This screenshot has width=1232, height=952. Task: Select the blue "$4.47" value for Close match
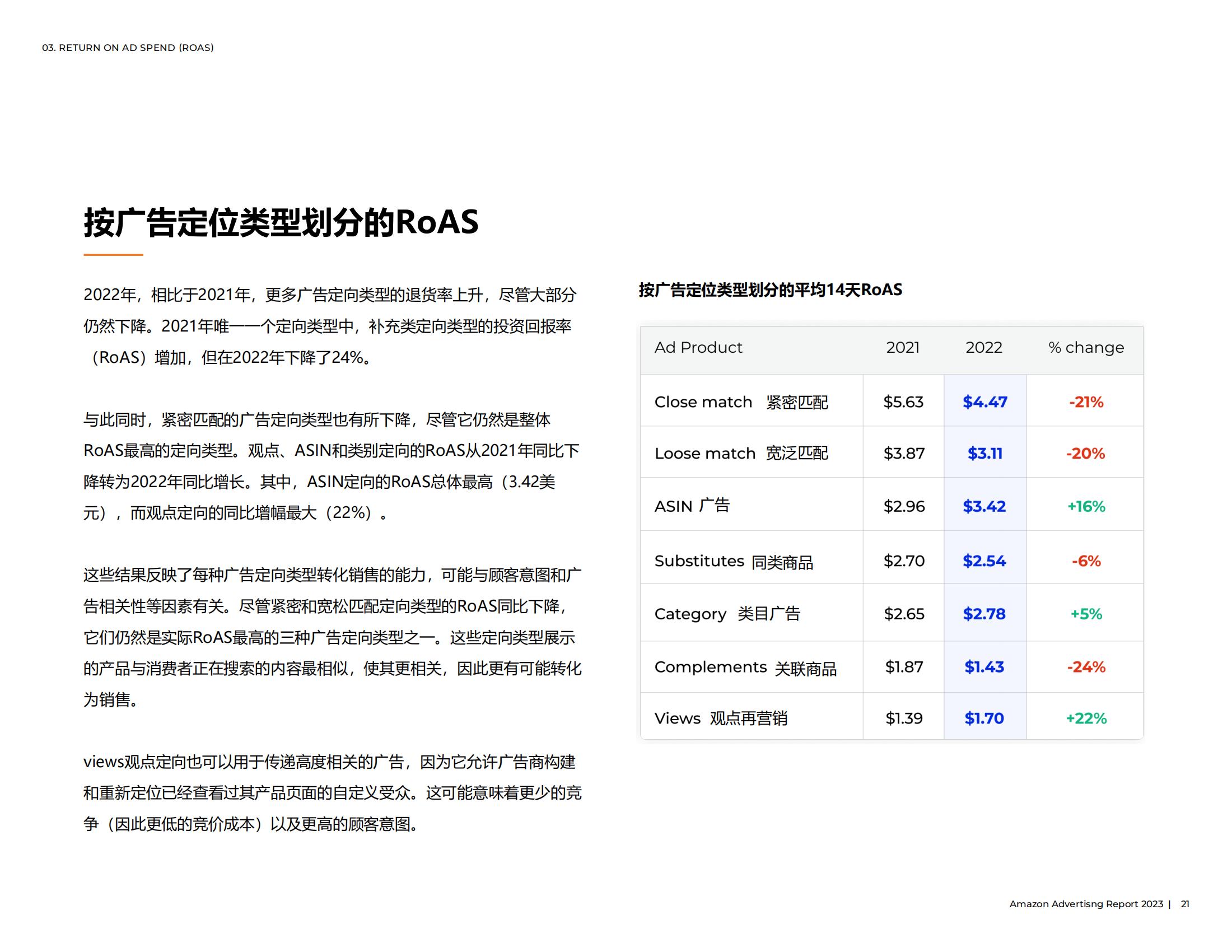985,402
